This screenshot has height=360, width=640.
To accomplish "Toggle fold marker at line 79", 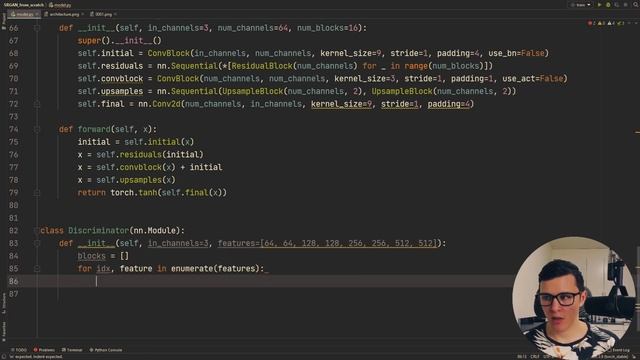I will click(x=37, y=193).
